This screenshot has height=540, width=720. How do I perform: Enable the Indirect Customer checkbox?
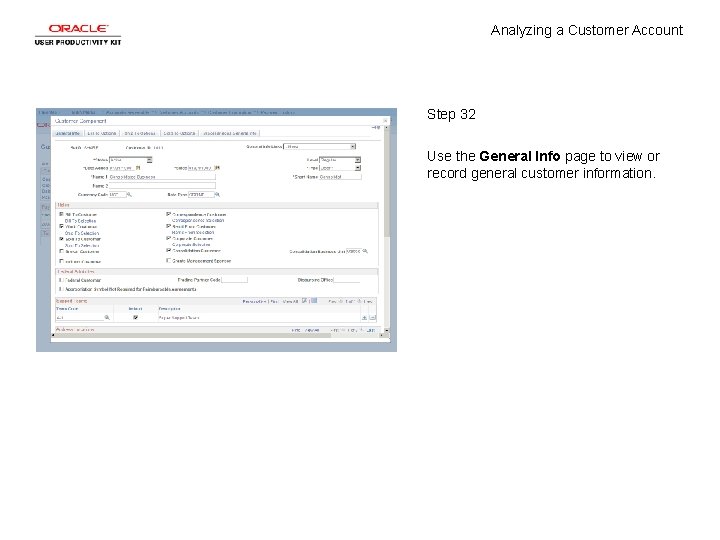coord(62,261)
